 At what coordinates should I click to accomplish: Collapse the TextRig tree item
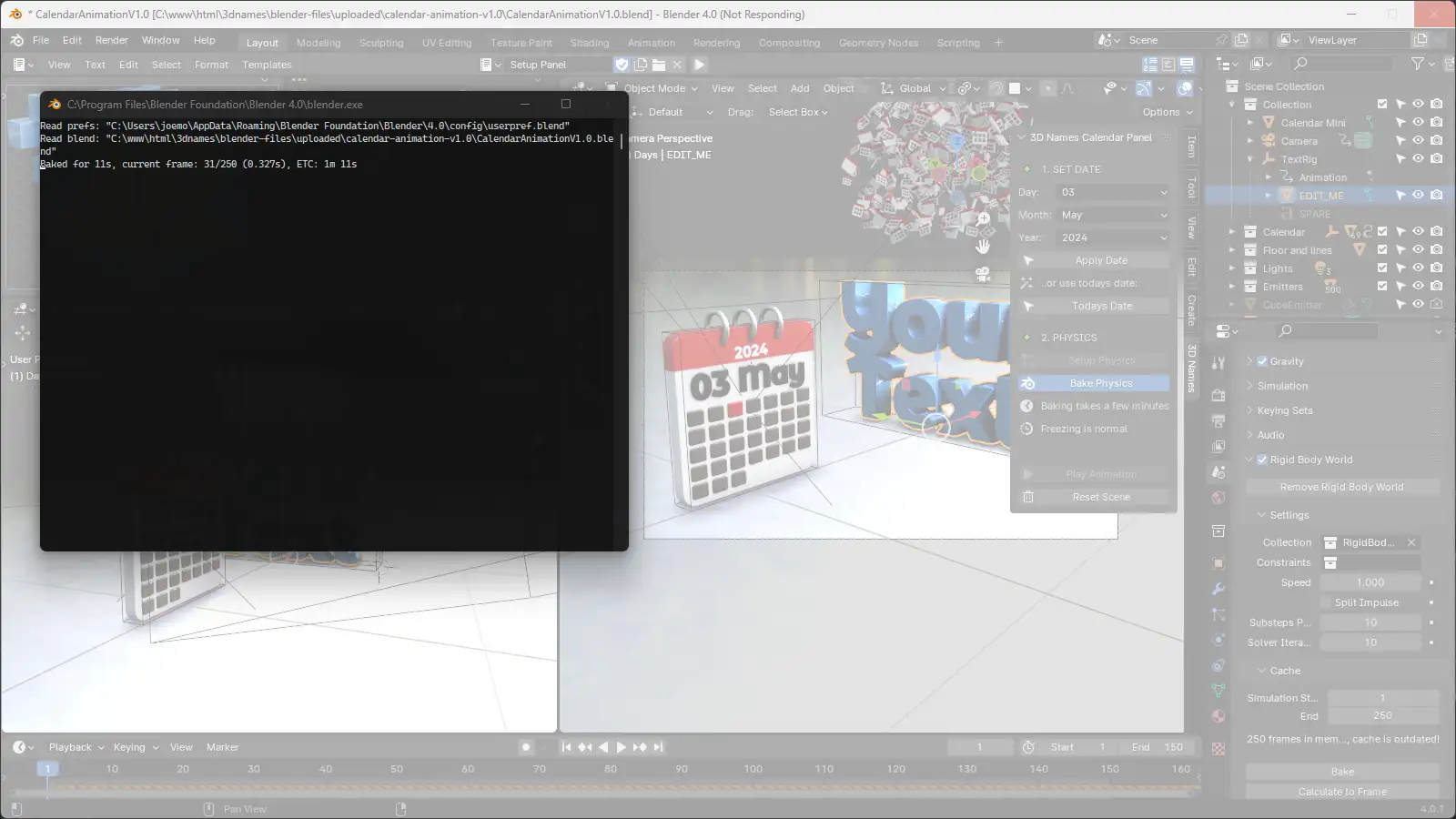click(1250, 158)
